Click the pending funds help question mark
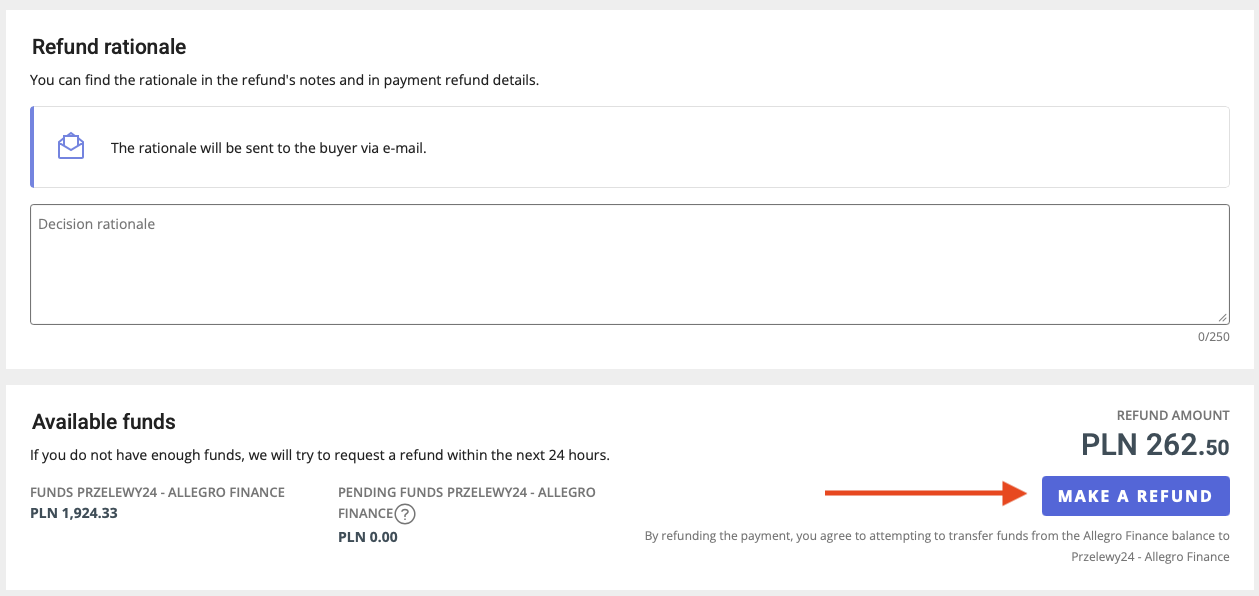 405,514
